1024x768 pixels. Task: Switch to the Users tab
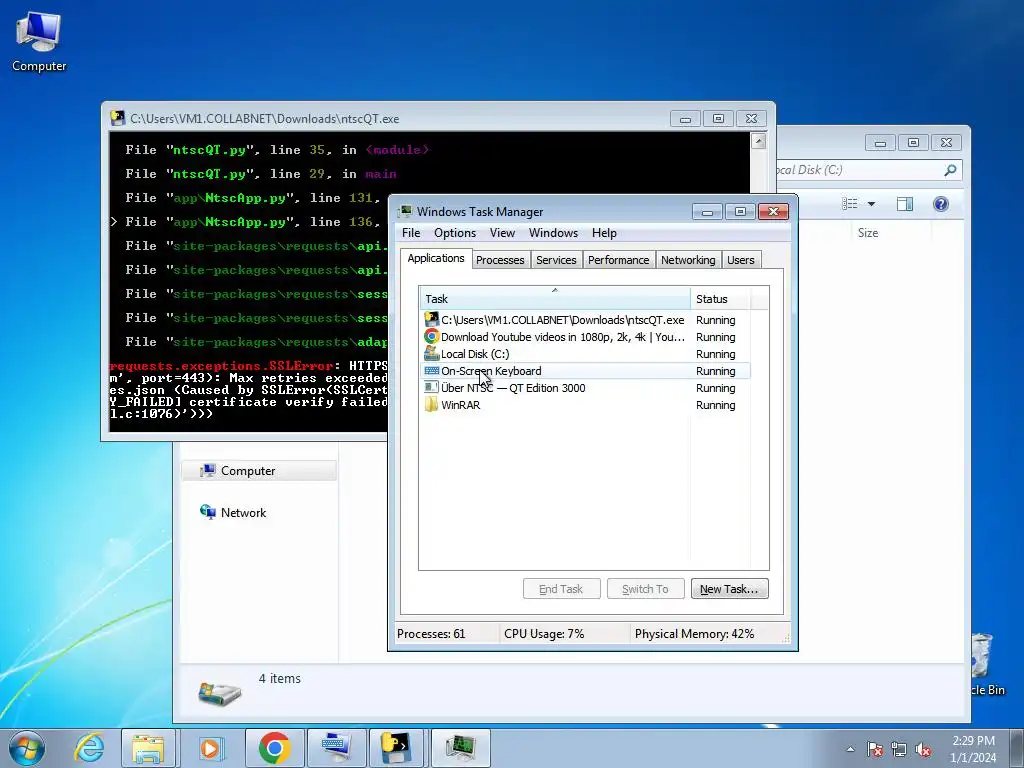(x=741, y=260)
